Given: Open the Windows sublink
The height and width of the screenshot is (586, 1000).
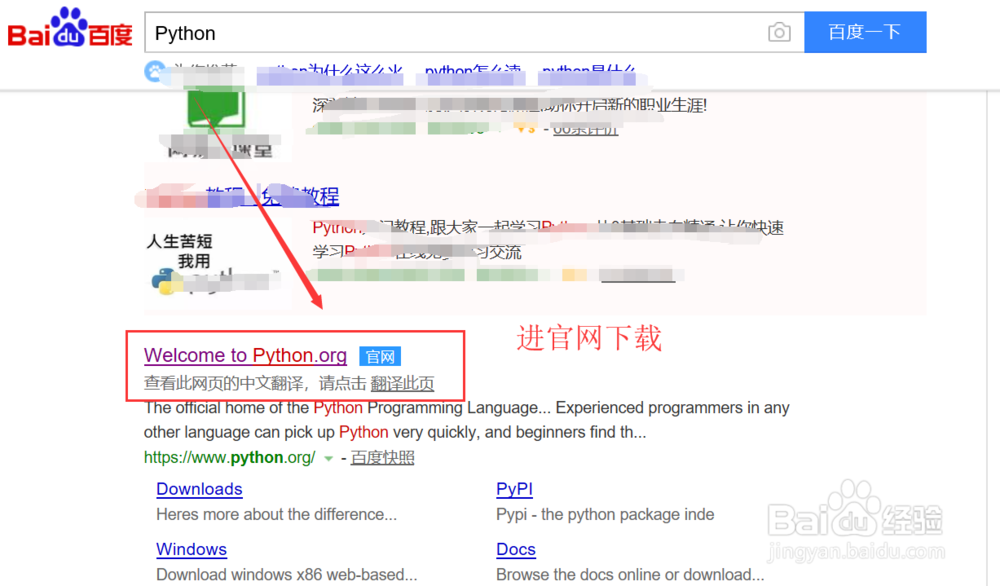Looking at the screenshot, I should pos(191,549).
